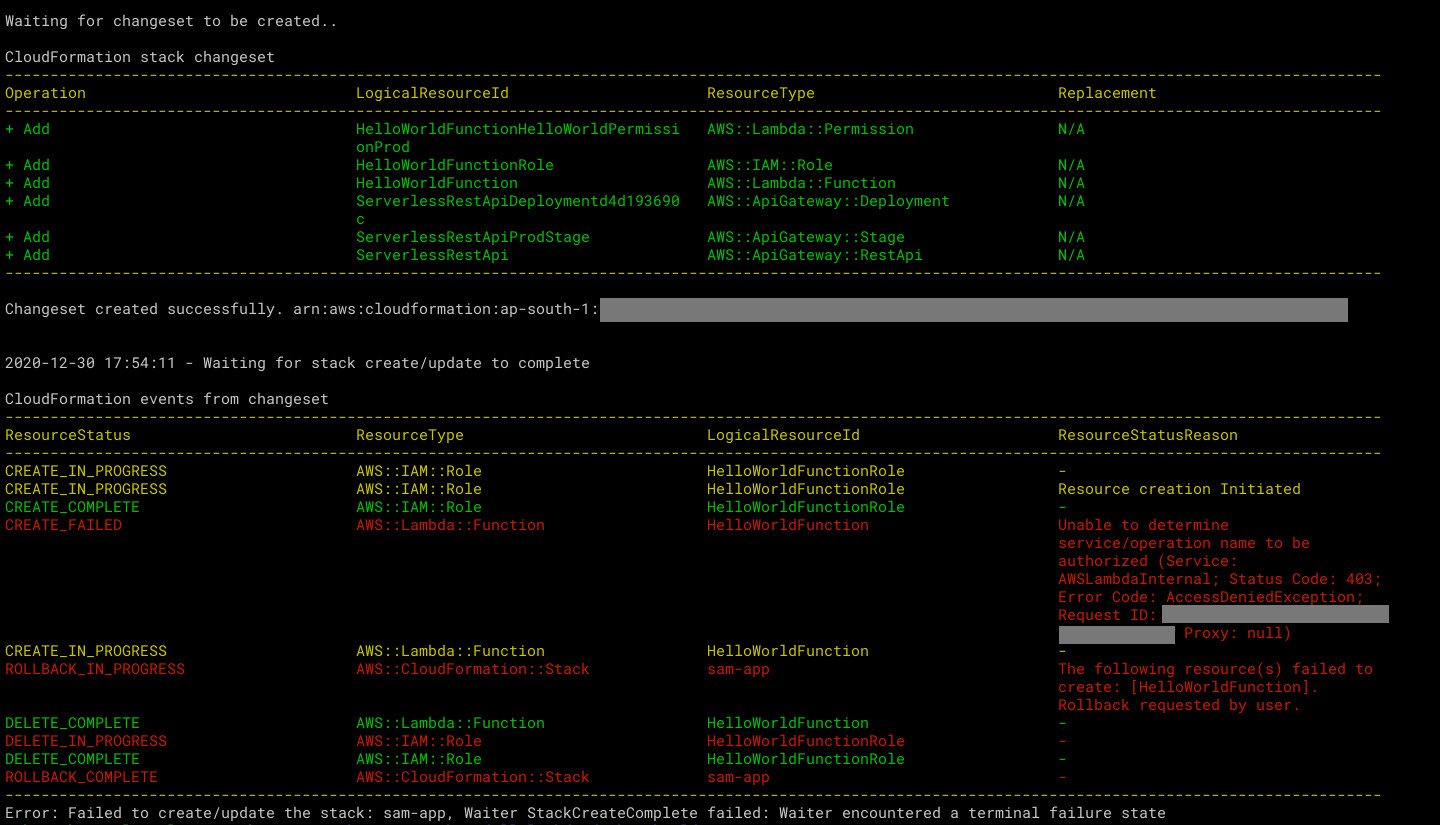The height and width of the screenshot is (825, 1440).
Task: Click "Error: Failed to create/update the stack" text
Action: [x=189, y=813]
